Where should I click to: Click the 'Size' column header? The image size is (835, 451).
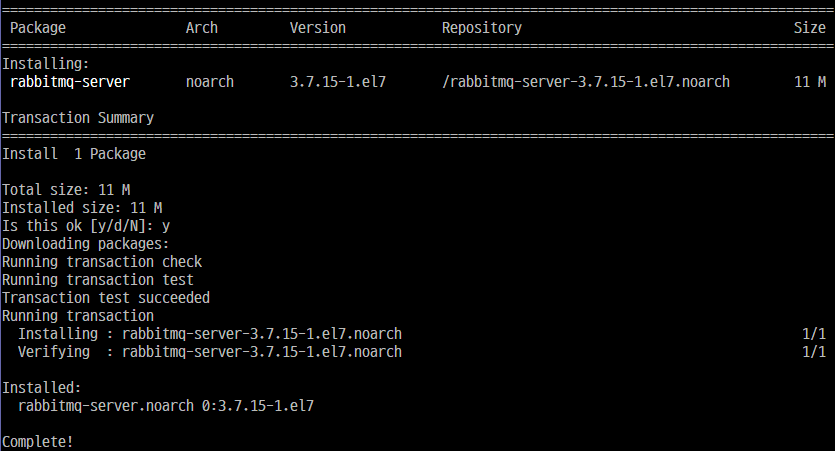pos(810,28)
